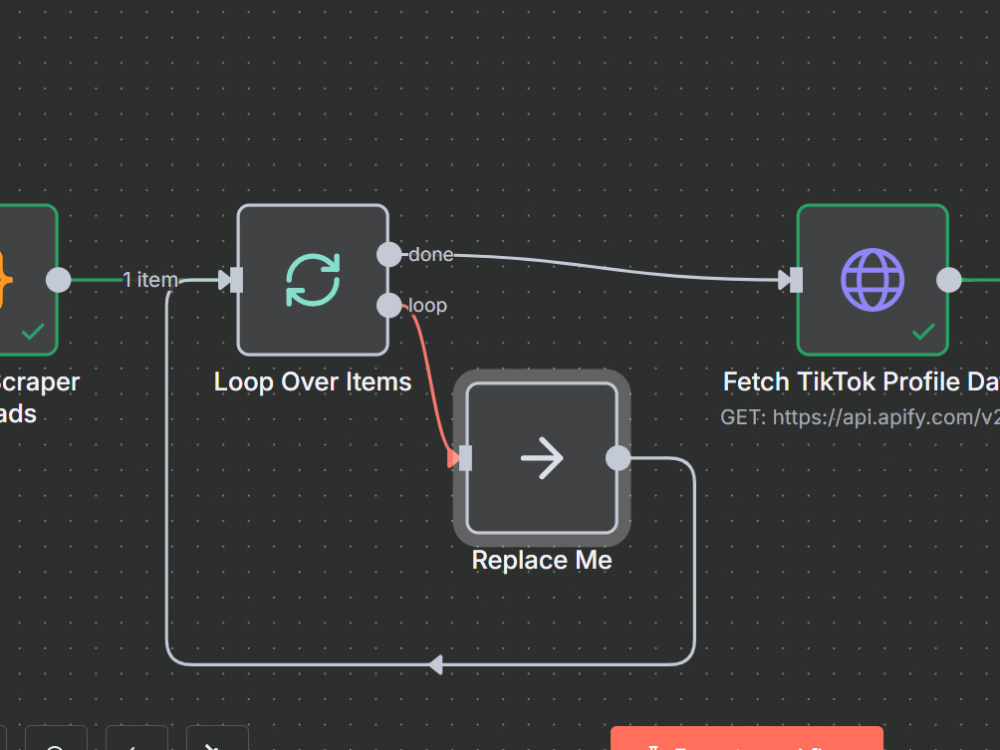Click the return arrow on loop-back connection

[x=436, y=665]
